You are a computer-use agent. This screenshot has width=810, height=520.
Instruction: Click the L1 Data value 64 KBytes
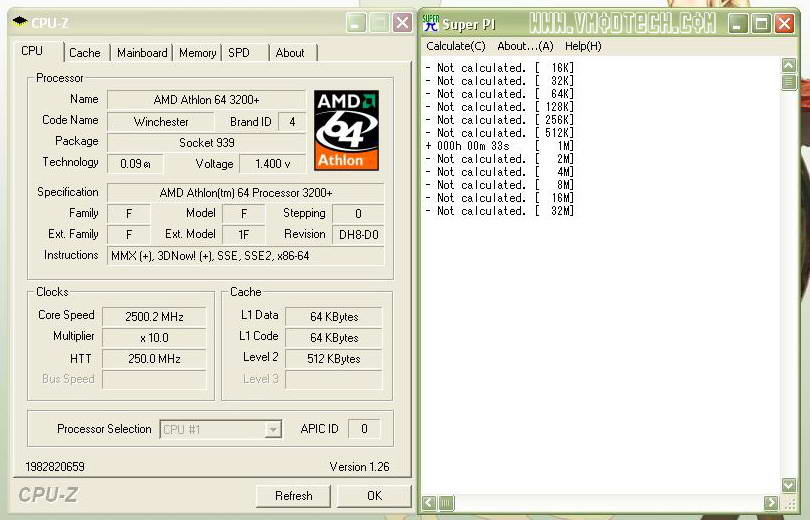(x=334, y=317)
